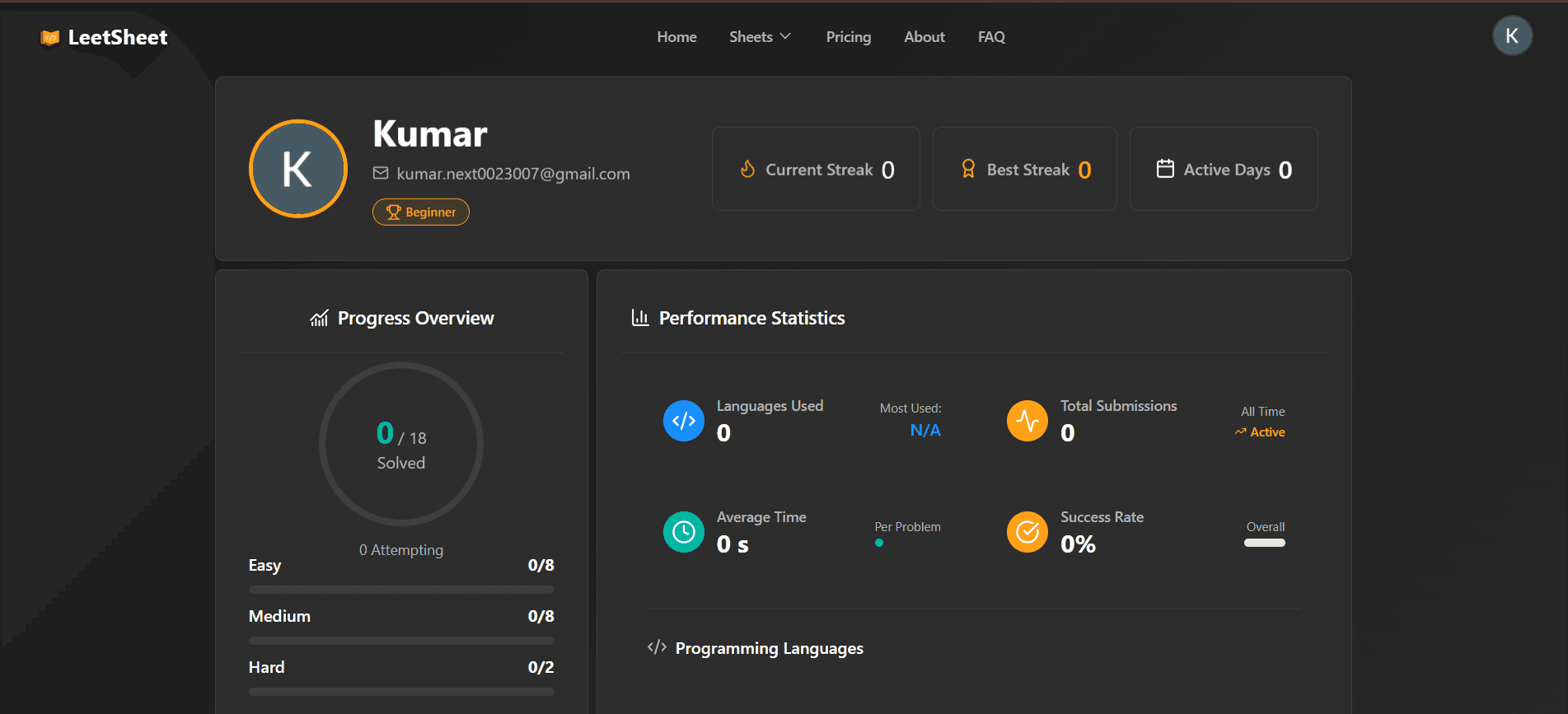Screen dimensions: 1568x714
Task: Click the envelope icon beside the email
Action: tap(381, 173)
